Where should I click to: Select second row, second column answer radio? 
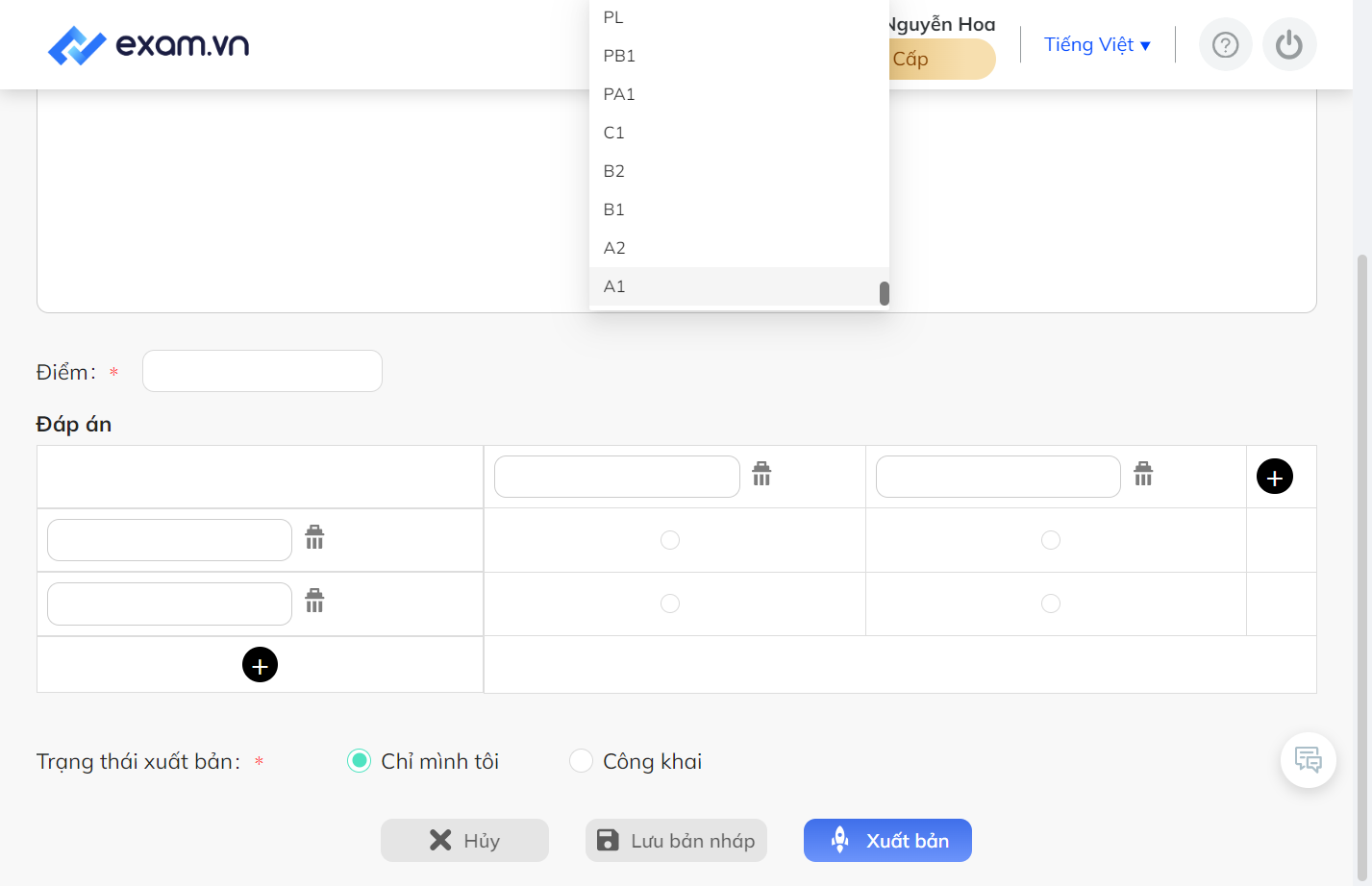[1051, 603]
